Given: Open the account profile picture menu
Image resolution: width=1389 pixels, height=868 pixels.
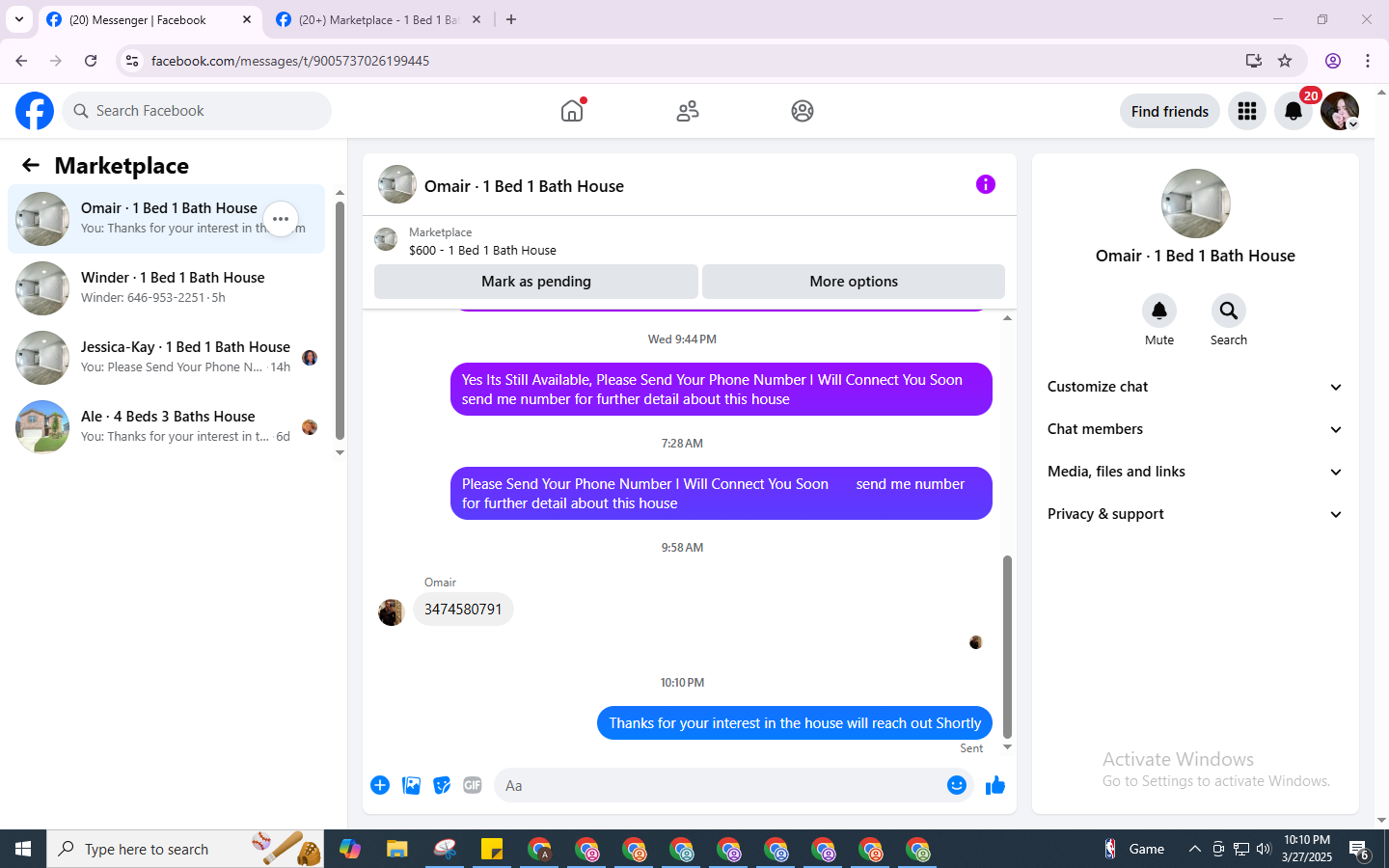Looking at the screenshot, I should click(x=1340, y=111).
